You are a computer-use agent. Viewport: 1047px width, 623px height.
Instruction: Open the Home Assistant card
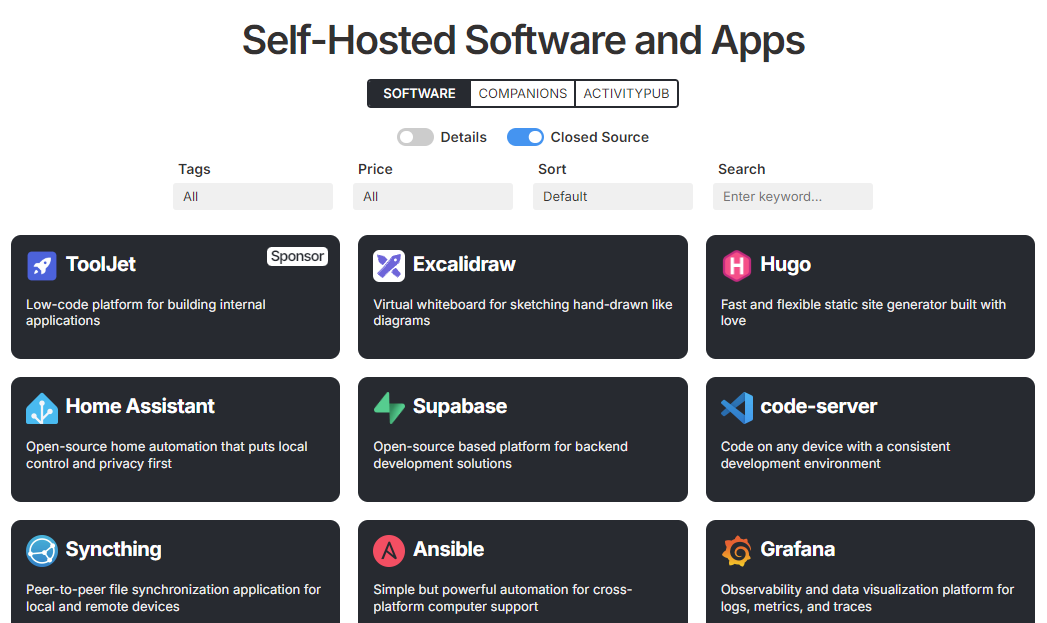175,439
